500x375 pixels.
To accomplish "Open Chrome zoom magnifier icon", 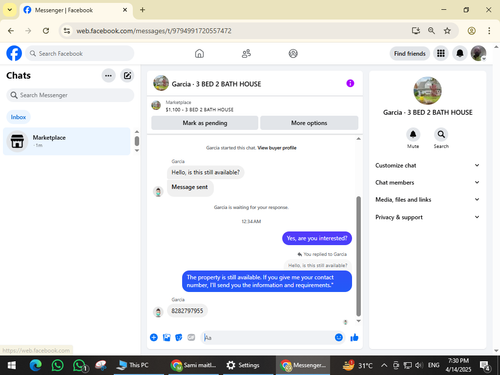I will pyautogui.click(x=431, y=31).
